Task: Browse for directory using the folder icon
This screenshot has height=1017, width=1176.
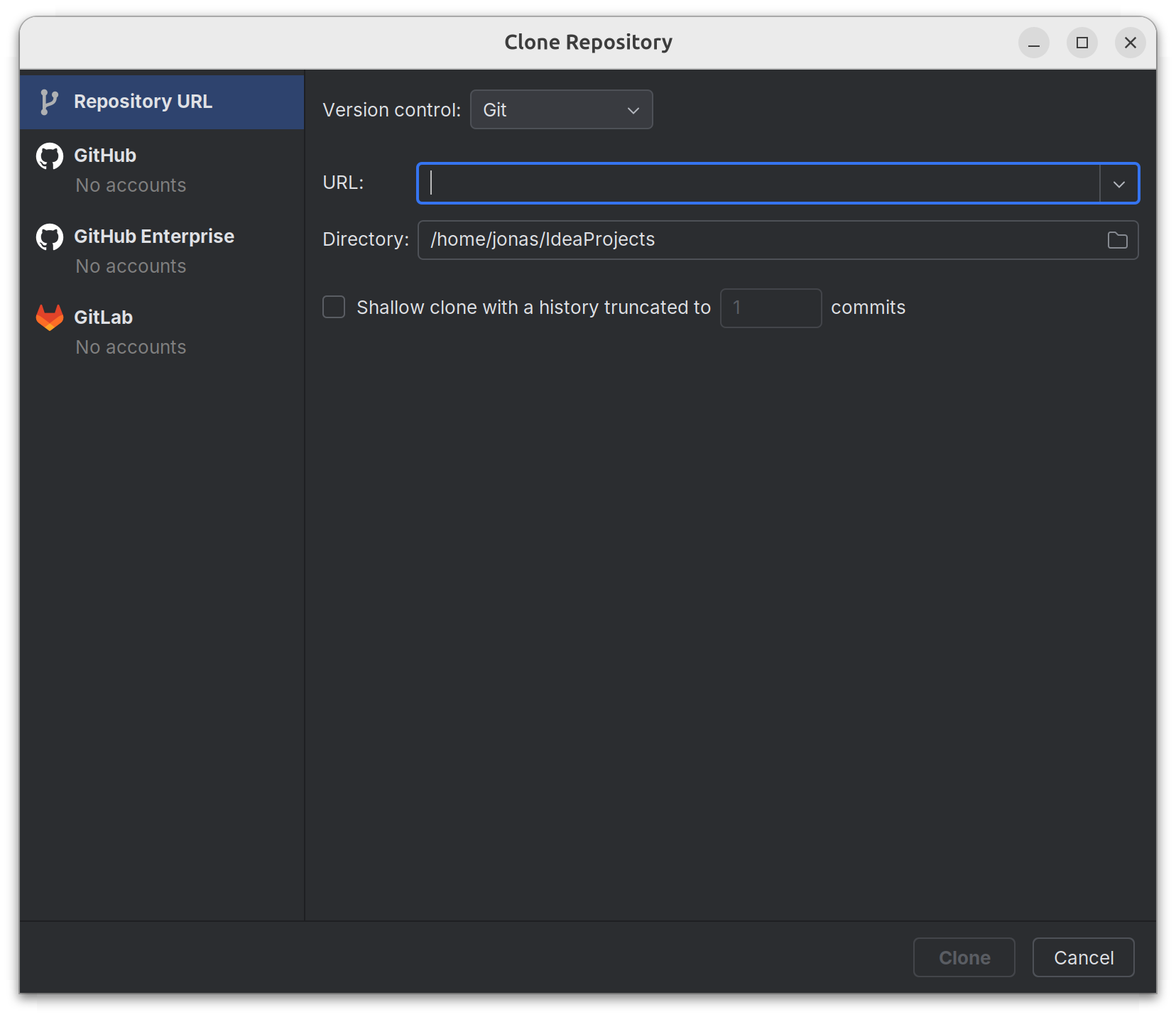Action: (x=1117, y=241)
